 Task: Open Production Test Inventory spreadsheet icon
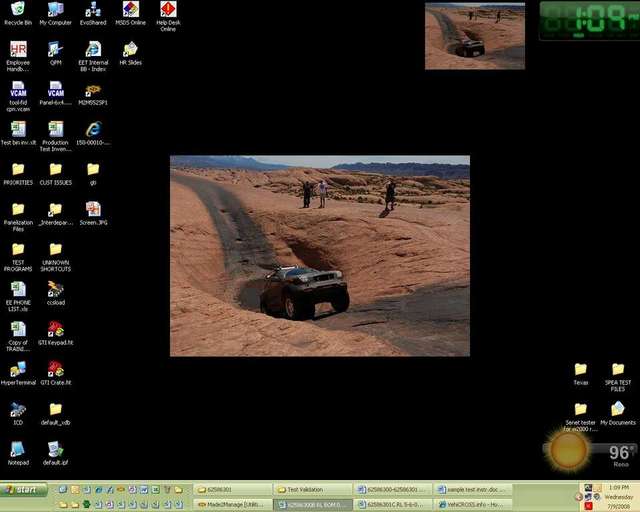click(x=56, y=136)
